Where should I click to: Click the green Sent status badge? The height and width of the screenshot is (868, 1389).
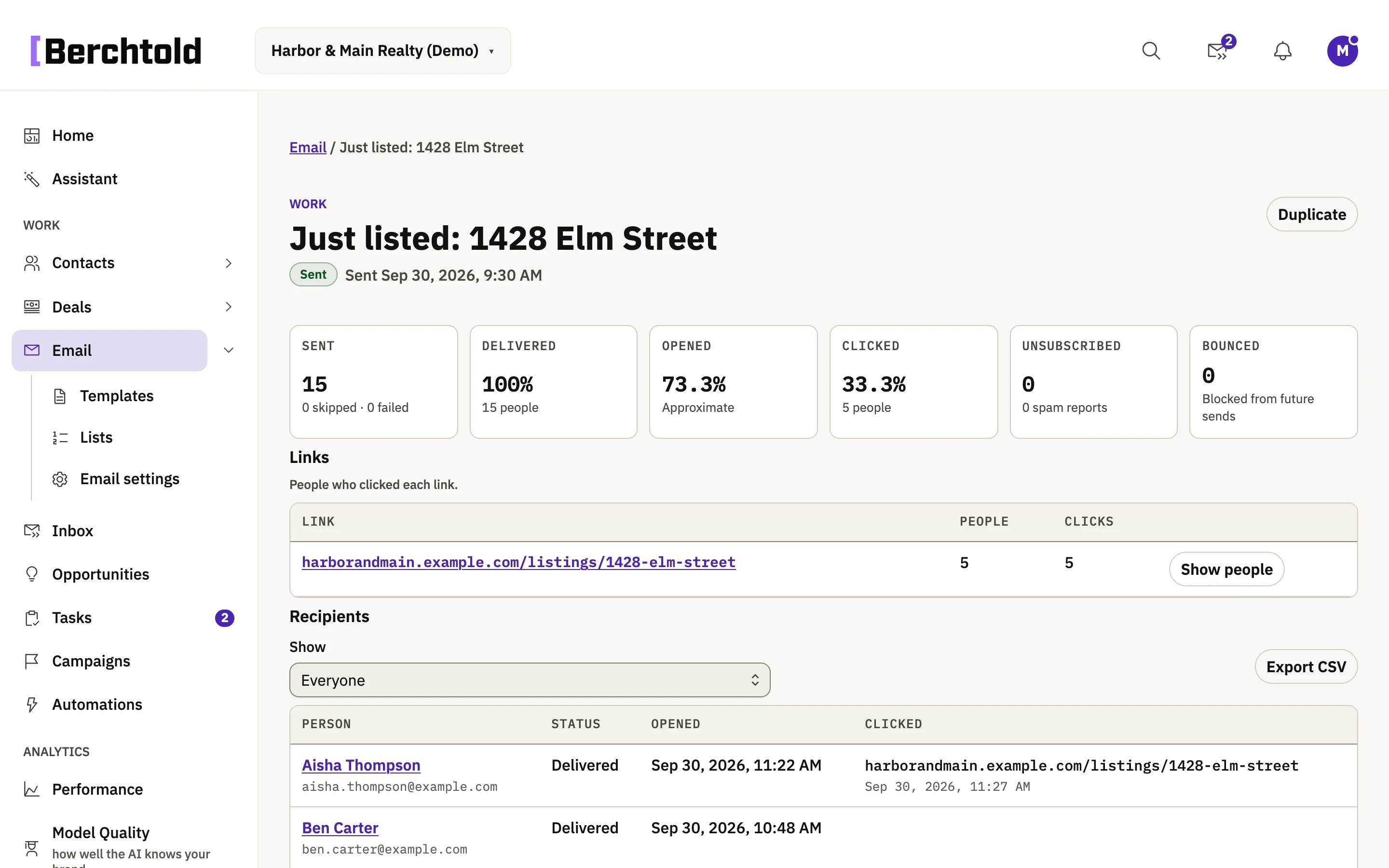(x=313, y=274)
